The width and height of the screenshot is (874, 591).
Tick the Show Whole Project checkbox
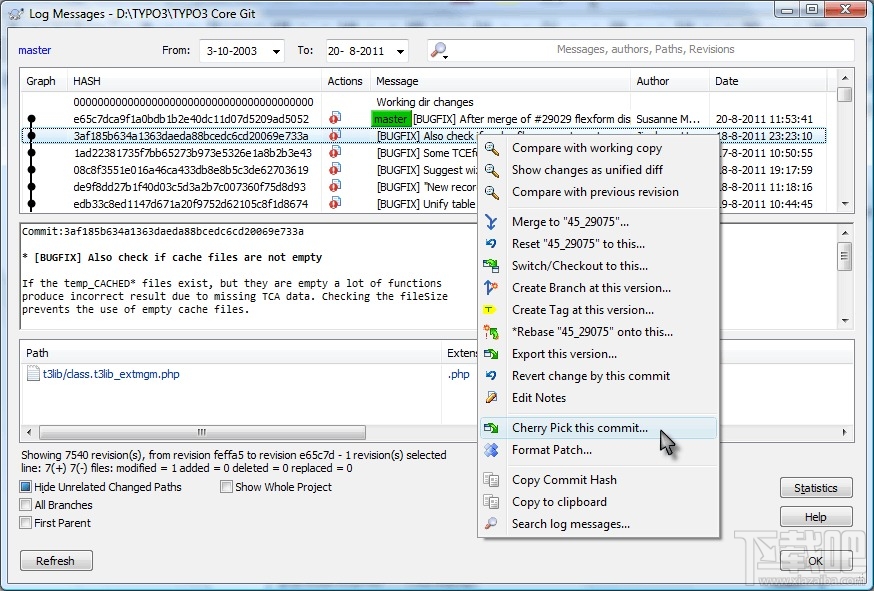pyautogui.click(x=227, y=487)
